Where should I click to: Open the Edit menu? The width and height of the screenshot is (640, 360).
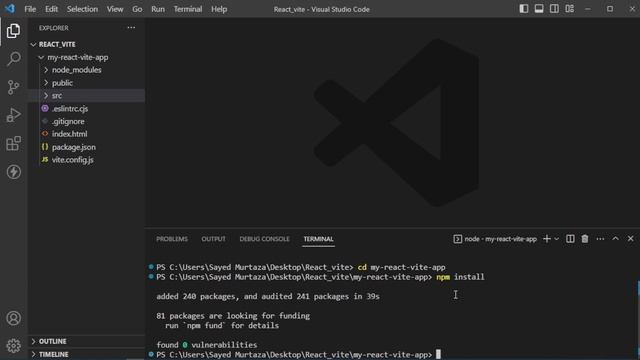(51, 9)
